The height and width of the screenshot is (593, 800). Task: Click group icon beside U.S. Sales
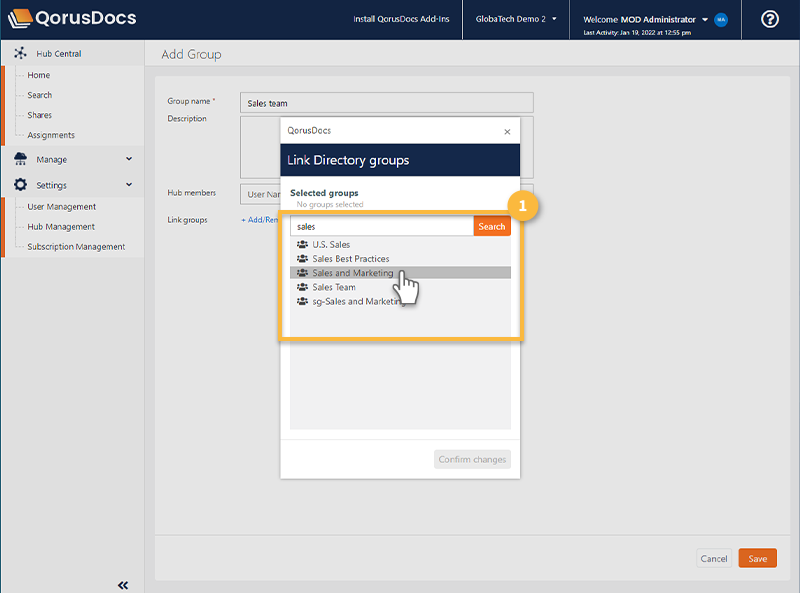(303, 244)
